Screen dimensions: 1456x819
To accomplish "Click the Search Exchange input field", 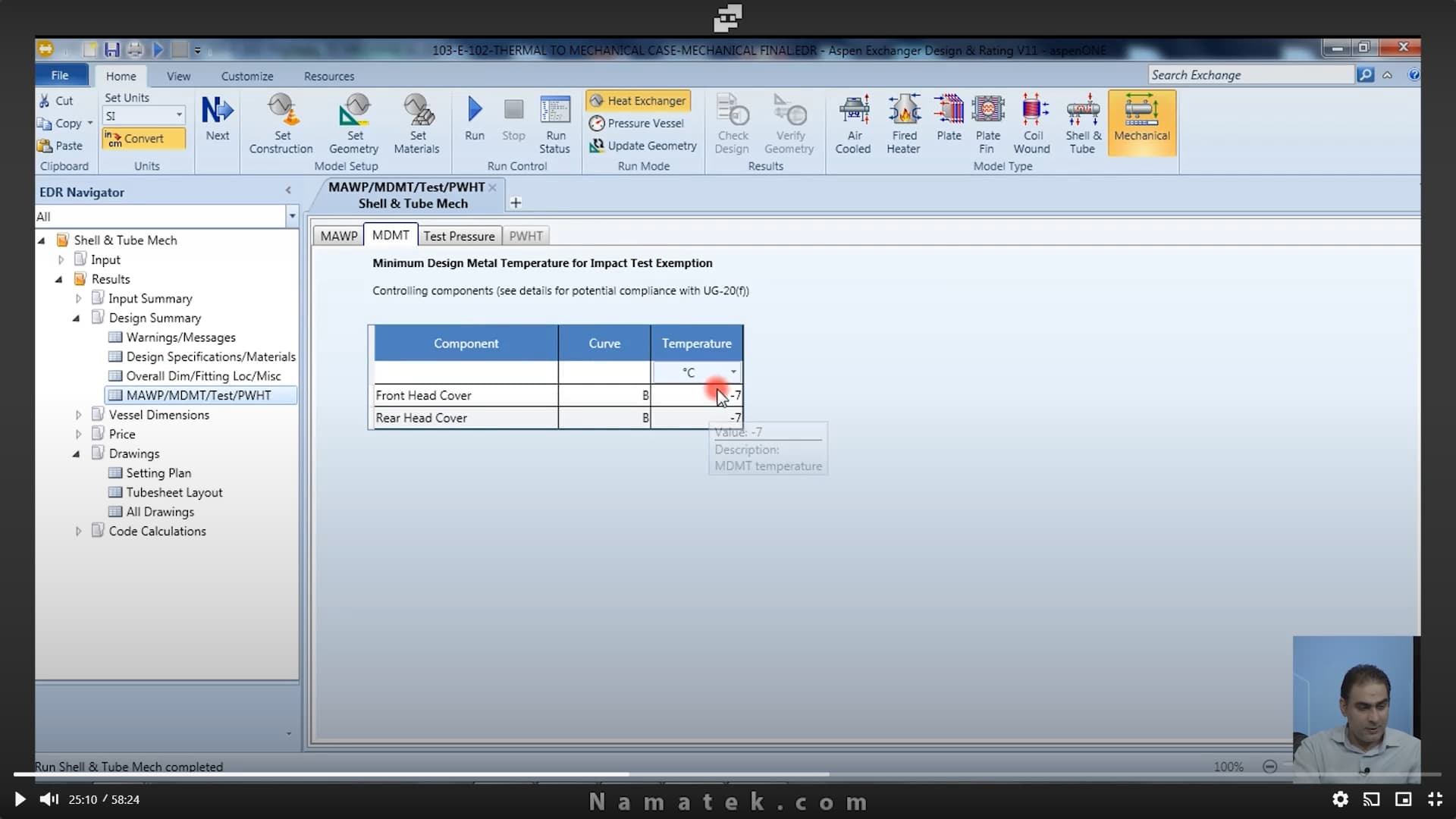I will [x=1250, y=74].
